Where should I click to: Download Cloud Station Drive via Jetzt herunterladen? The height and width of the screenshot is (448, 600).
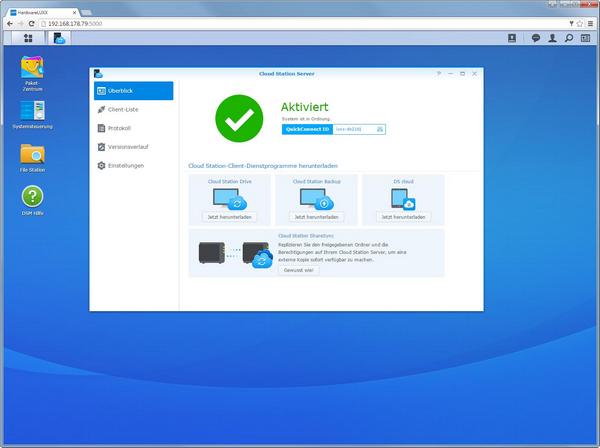point(230,217)
